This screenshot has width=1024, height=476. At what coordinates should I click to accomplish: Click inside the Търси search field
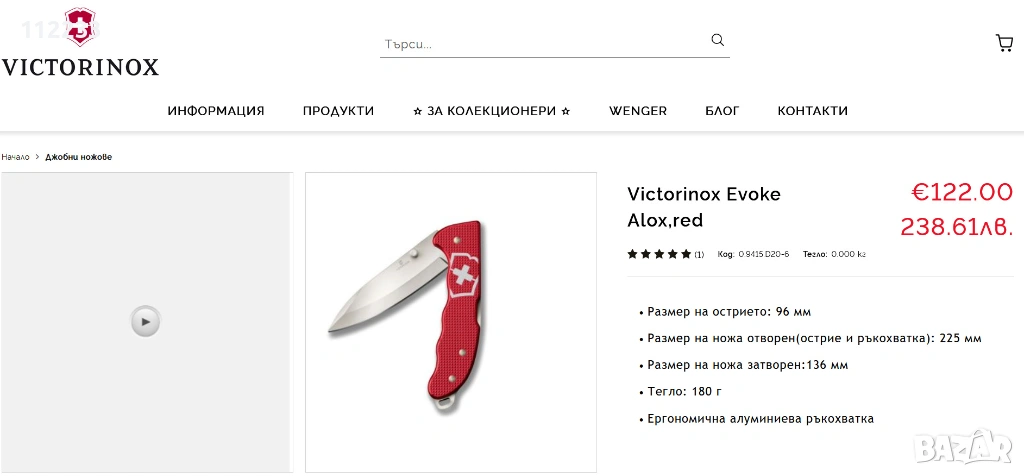pos(544,44)
